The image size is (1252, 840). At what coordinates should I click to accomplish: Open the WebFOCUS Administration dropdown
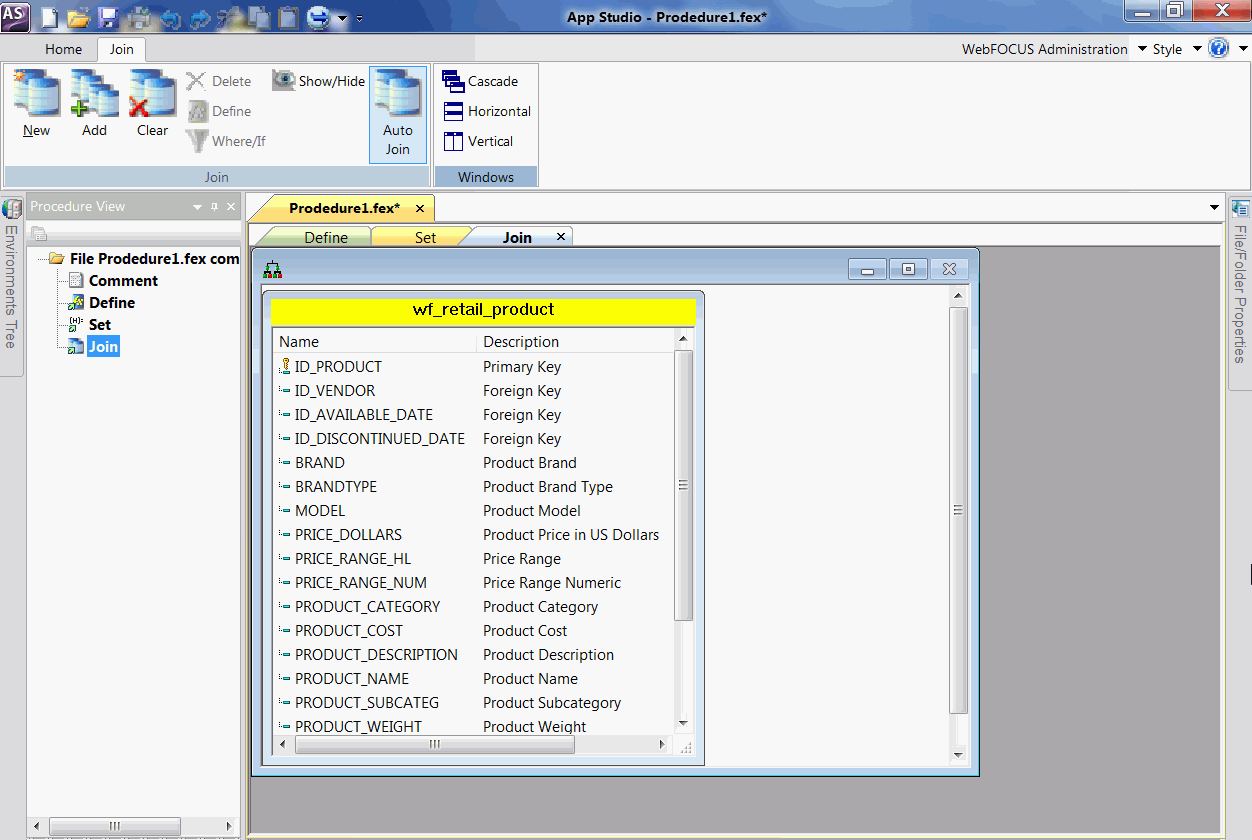pyautogui.click(x=1055, y=49)
